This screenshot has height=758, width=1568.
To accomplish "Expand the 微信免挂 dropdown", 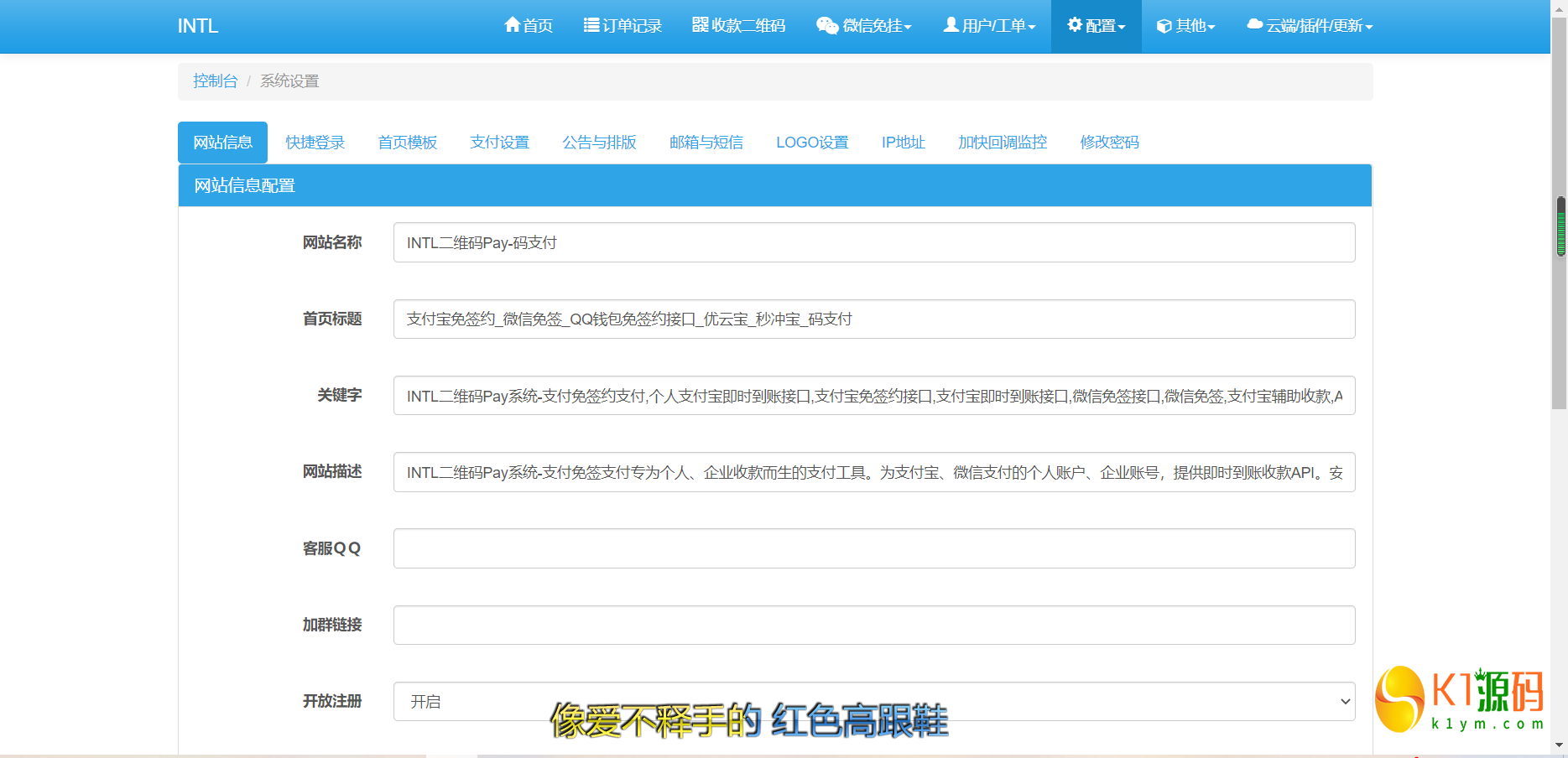I will [864, 25].
